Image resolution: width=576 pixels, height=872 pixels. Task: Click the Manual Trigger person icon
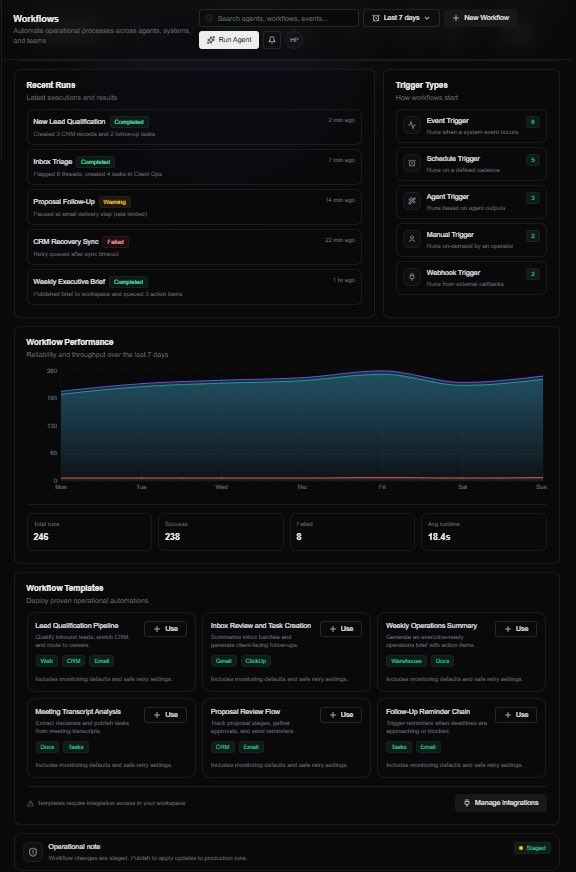411,239
